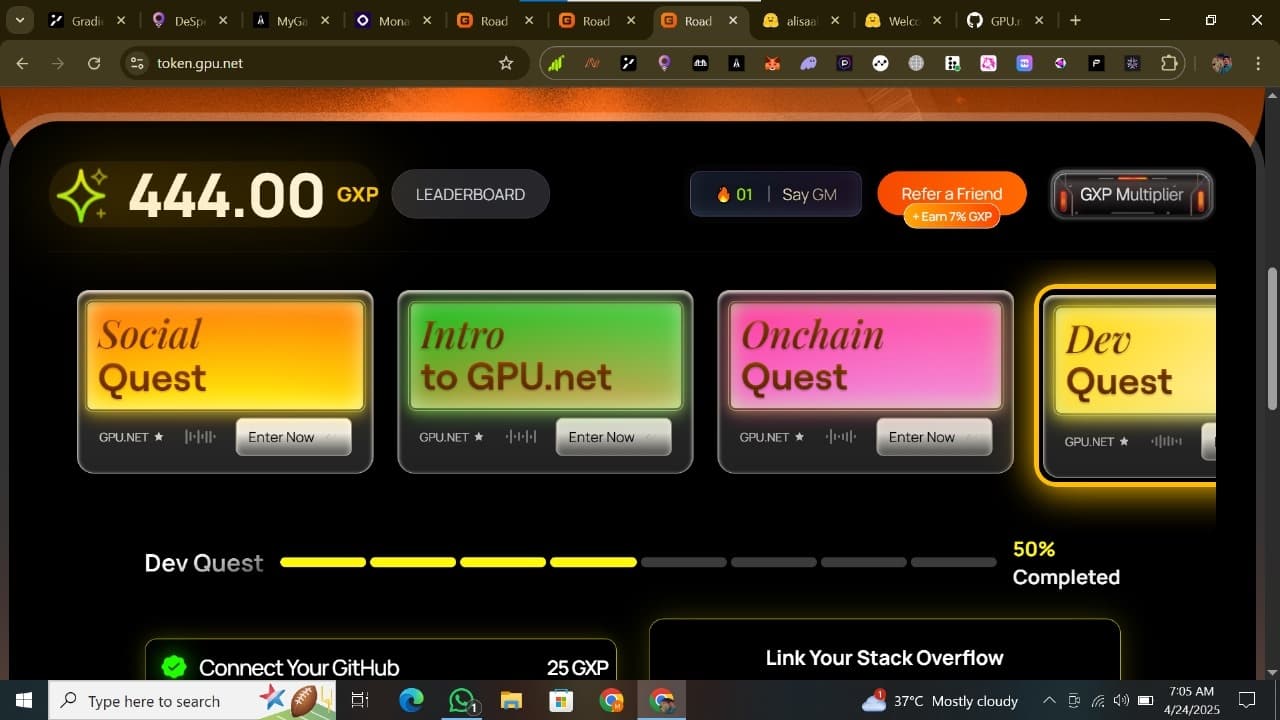Click the GPU.NET star icon on Social Quest
This screenshot has width=1280, height=720.
click(x=160, y=437)
